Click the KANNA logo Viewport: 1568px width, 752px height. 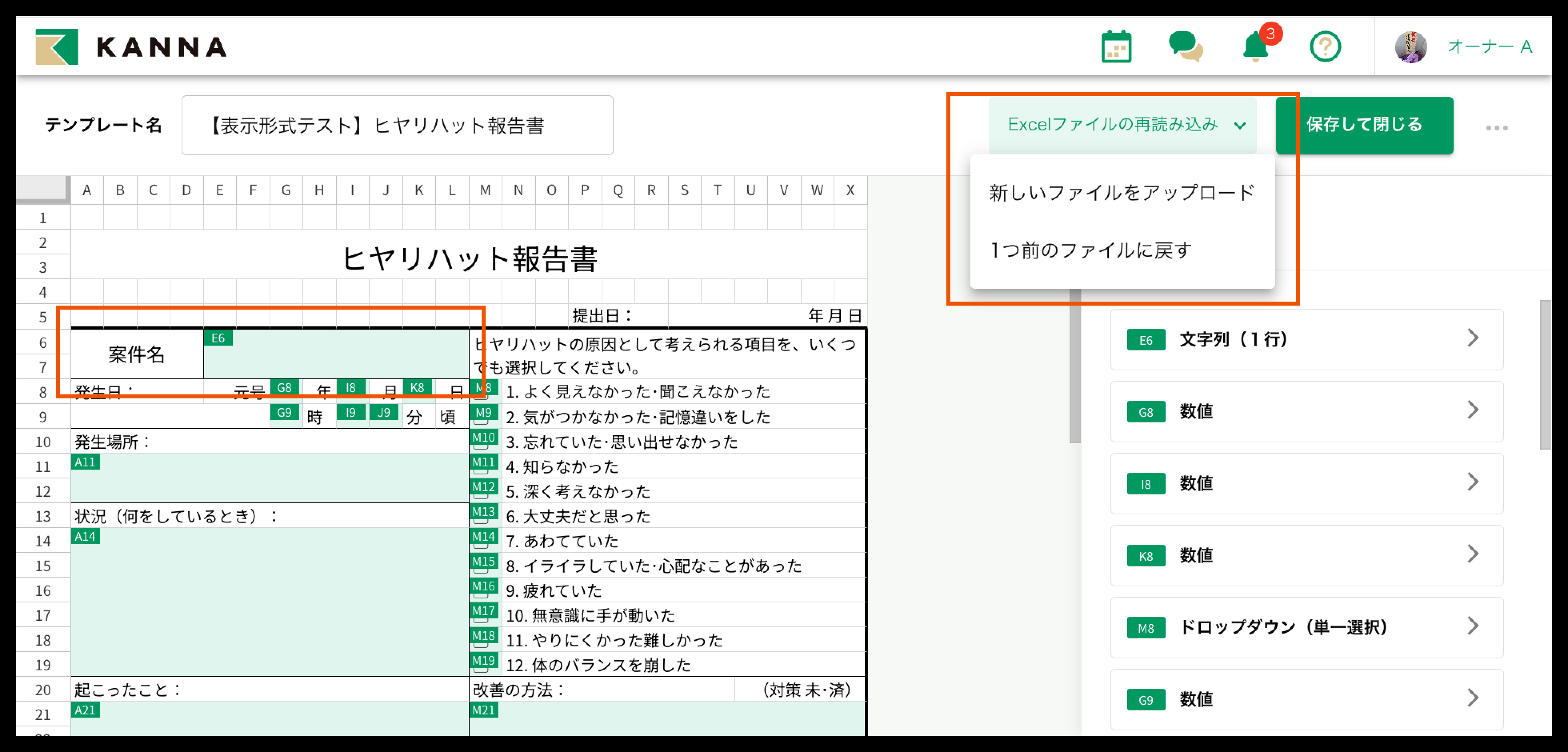point(131,47)
